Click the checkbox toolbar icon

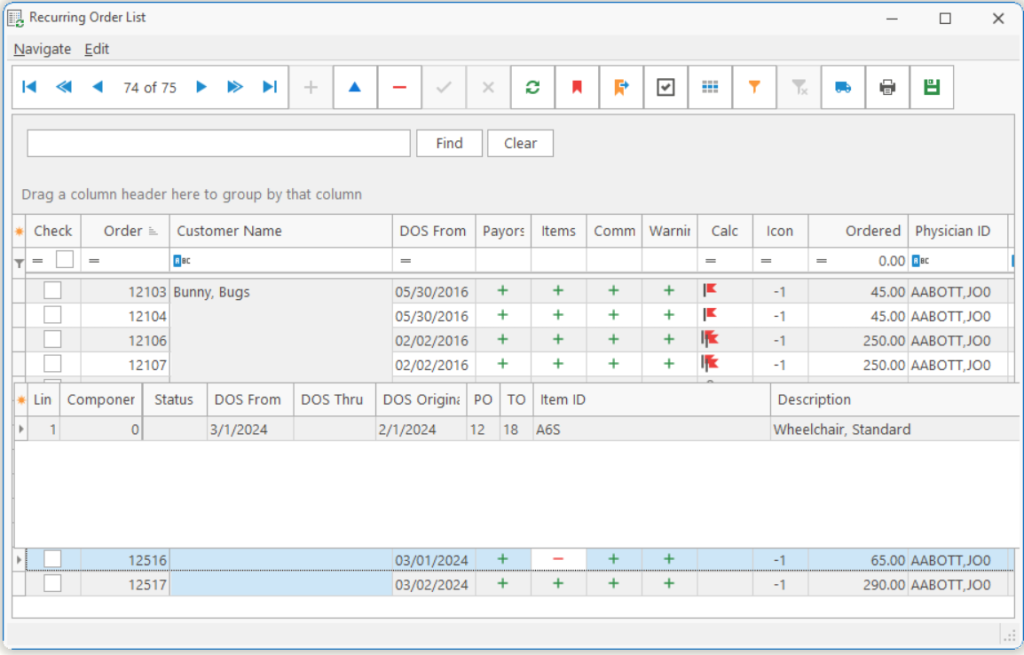click(x=665, y=87)
